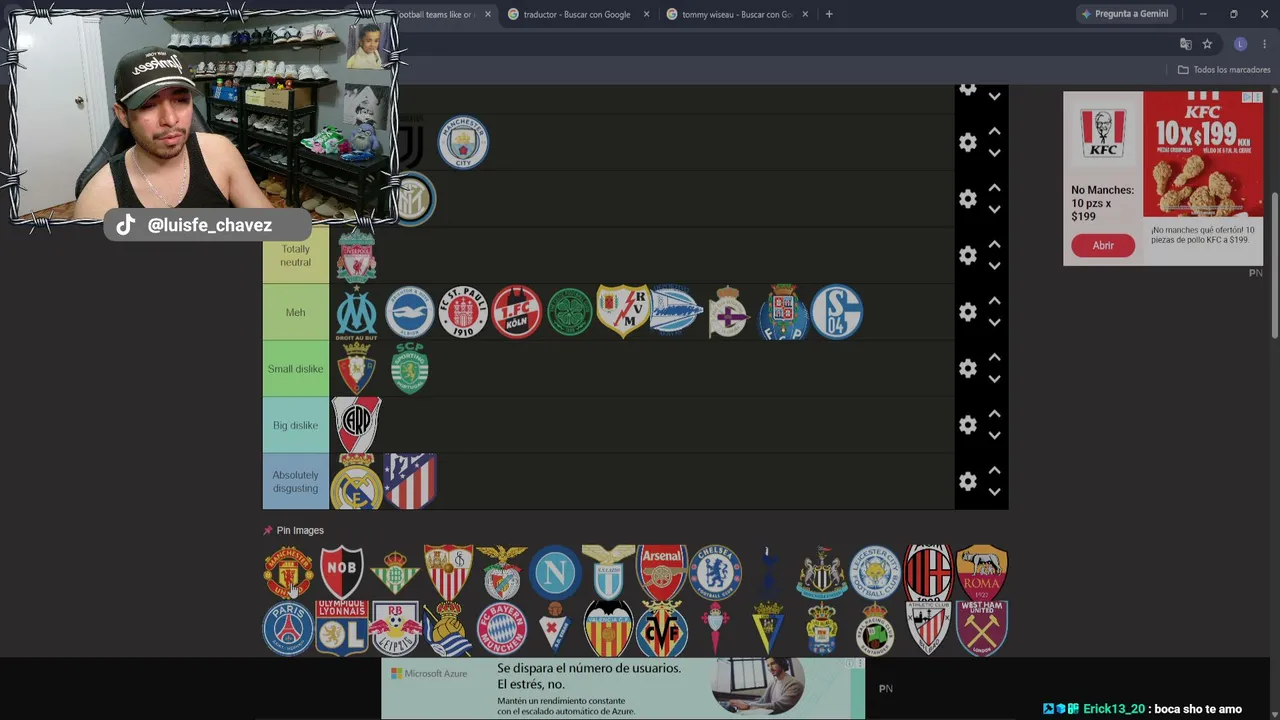Image resolution: width=1280 pixels, height=720 pixels.
Task: Select the Olympique Marseille crest
Action: click(356, 312)
